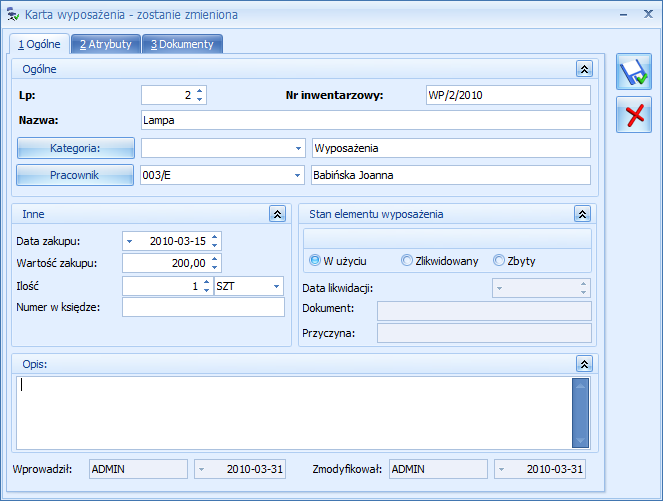
Task: Click inside the Opis text area
Action: click(x=294, y=413)
